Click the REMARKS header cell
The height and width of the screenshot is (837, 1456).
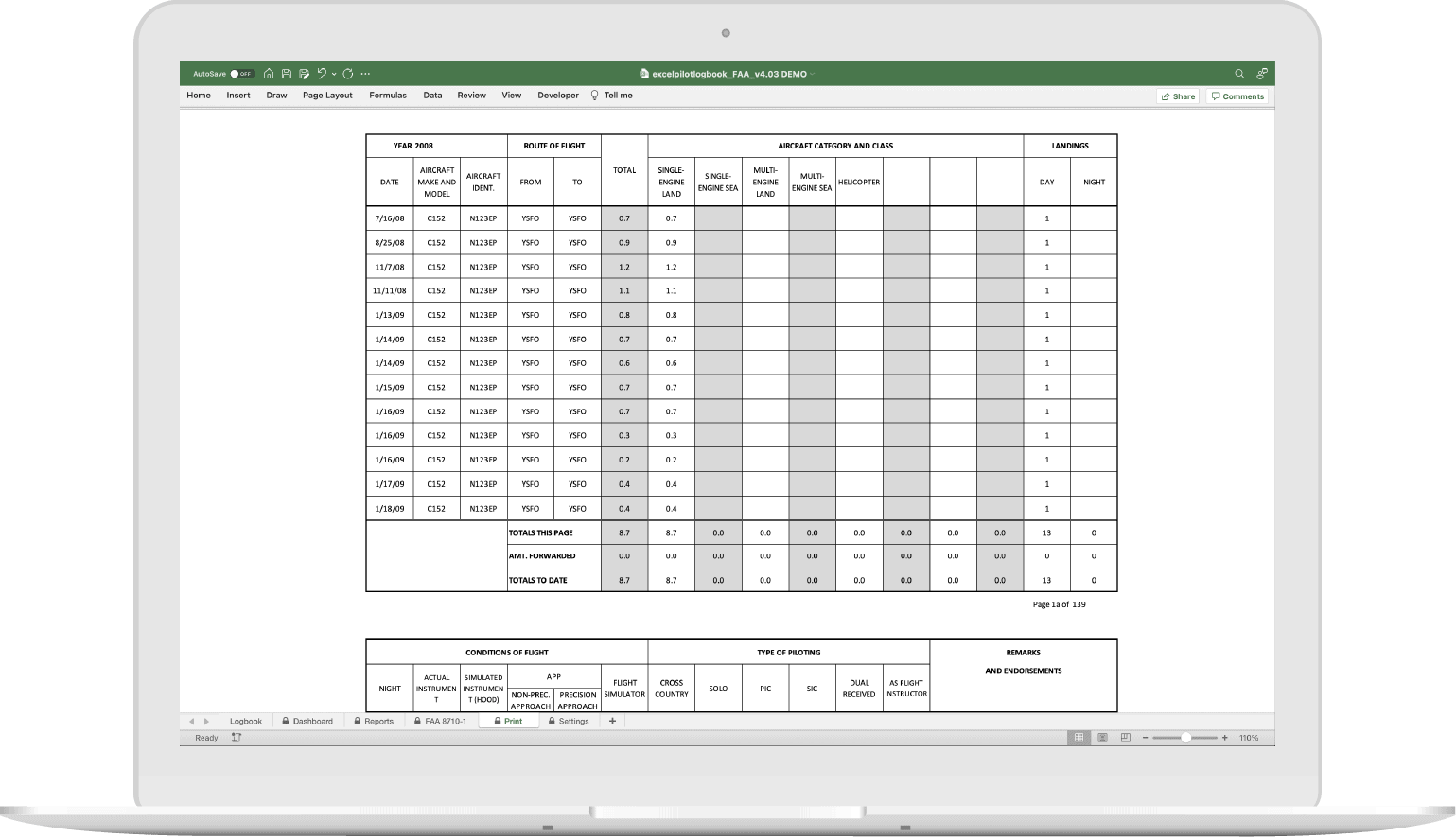pyautogui.click(x=1024, y=653)
